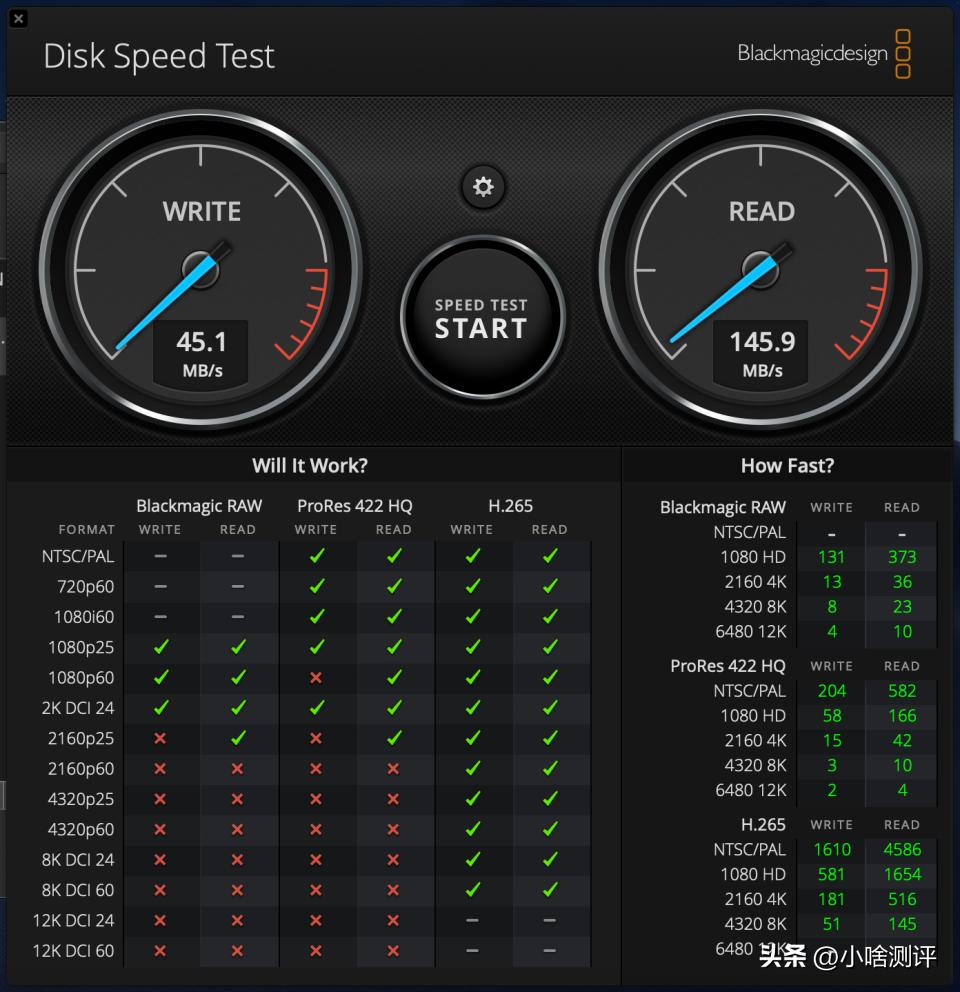The image size is (960, 992).
Task: Click the green check for H.265 write at 8K DCI 60
Action: (x=472, y=890)
